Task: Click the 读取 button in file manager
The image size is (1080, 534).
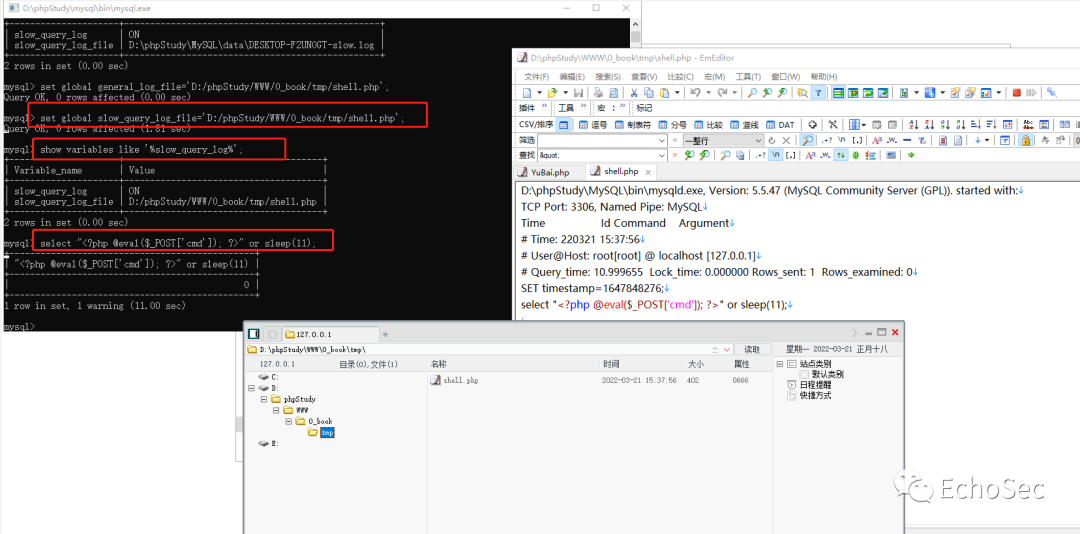Action: click(x=752, y=350)
